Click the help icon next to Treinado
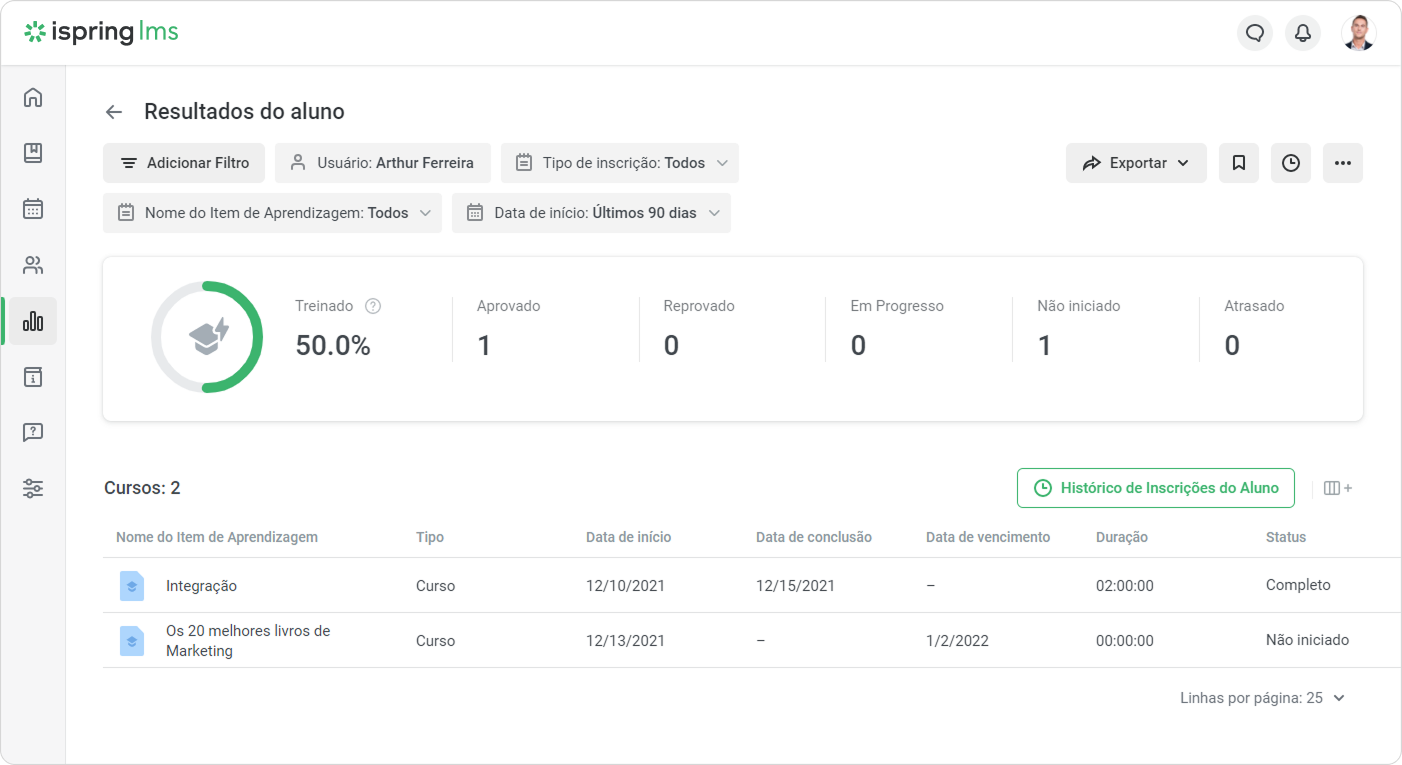Viewport: 1402px width, 765px height. coord(373,306)
